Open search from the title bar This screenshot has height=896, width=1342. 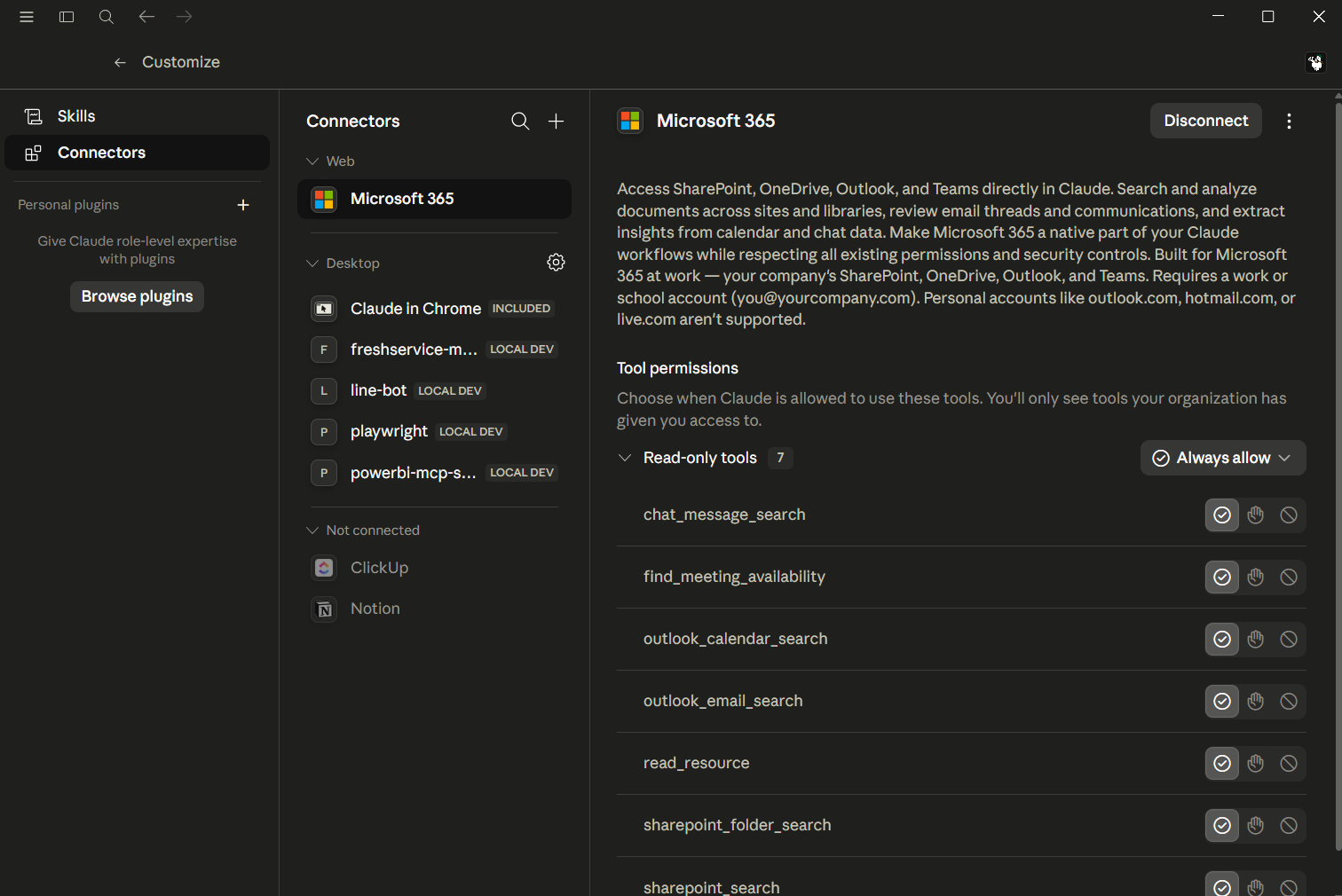point(107,17)
